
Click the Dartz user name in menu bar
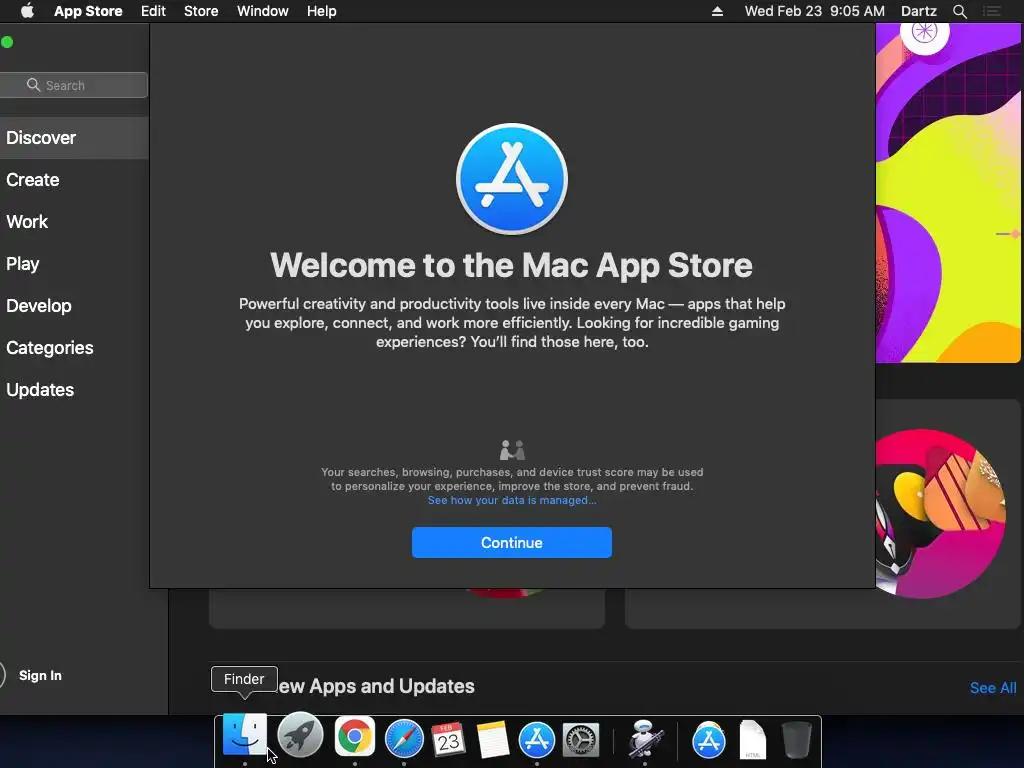coord(918,11)
